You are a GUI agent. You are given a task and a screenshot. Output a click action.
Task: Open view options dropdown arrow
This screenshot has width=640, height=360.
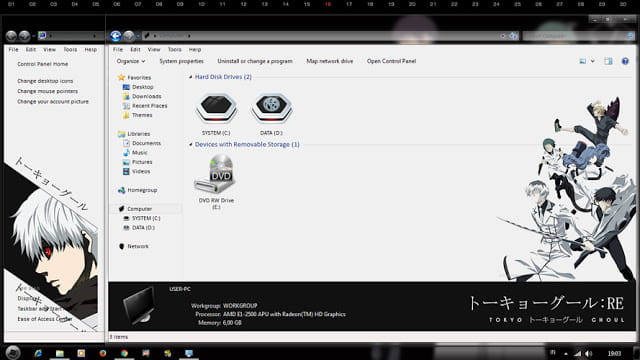click(x=592, y=61)
